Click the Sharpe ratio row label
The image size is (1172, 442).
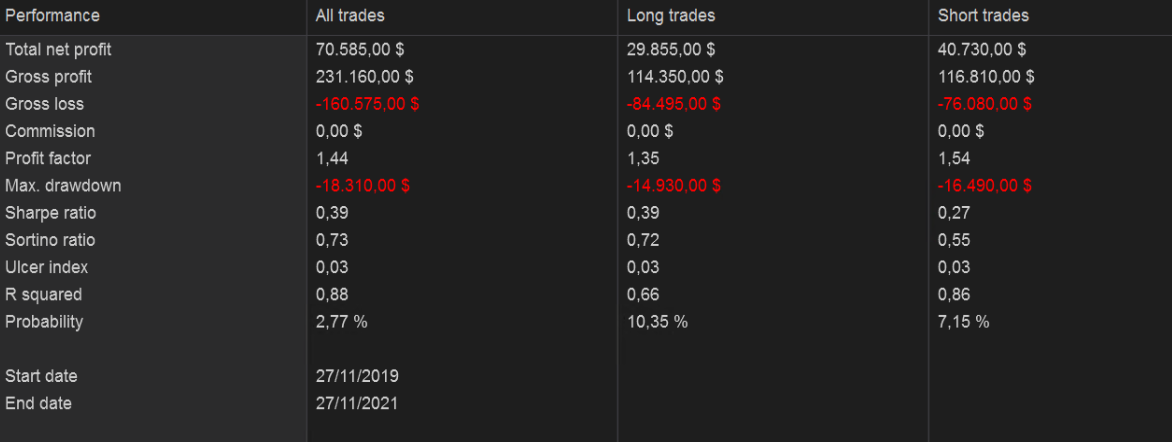[x=51, y=213]
